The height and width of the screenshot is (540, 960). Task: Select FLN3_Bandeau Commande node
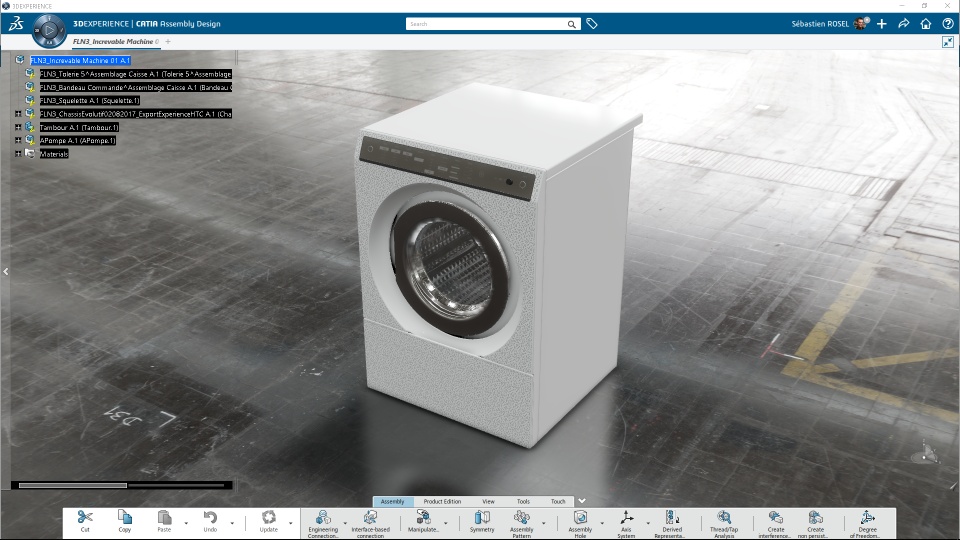pos(135,88)
